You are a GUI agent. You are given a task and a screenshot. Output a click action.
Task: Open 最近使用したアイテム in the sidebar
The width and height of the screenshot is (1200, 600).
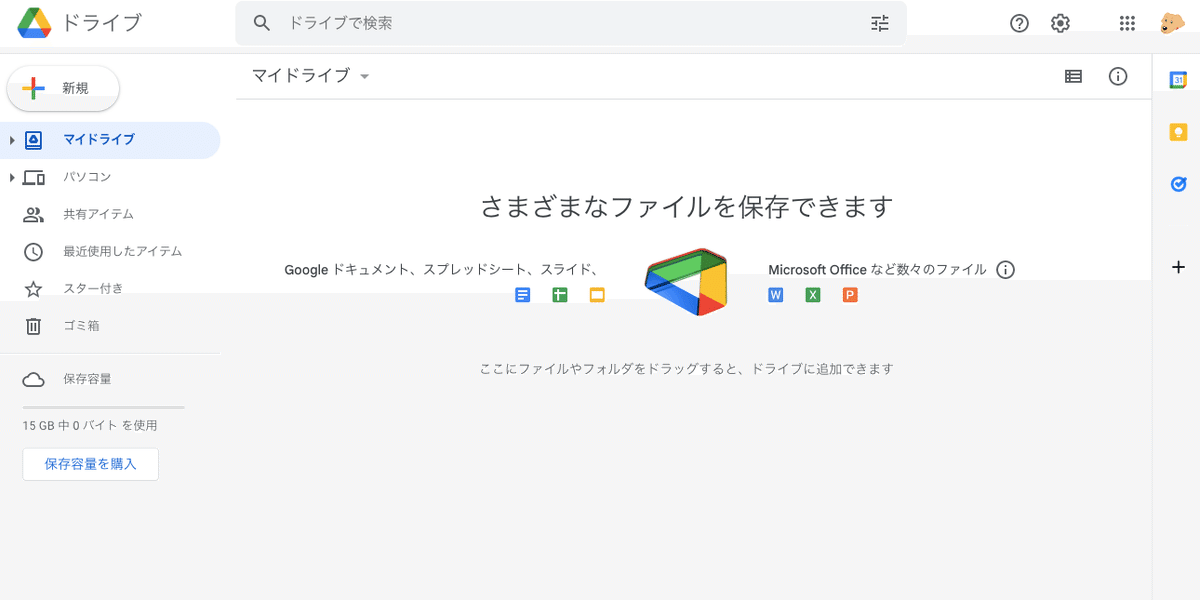click(110, 251)
